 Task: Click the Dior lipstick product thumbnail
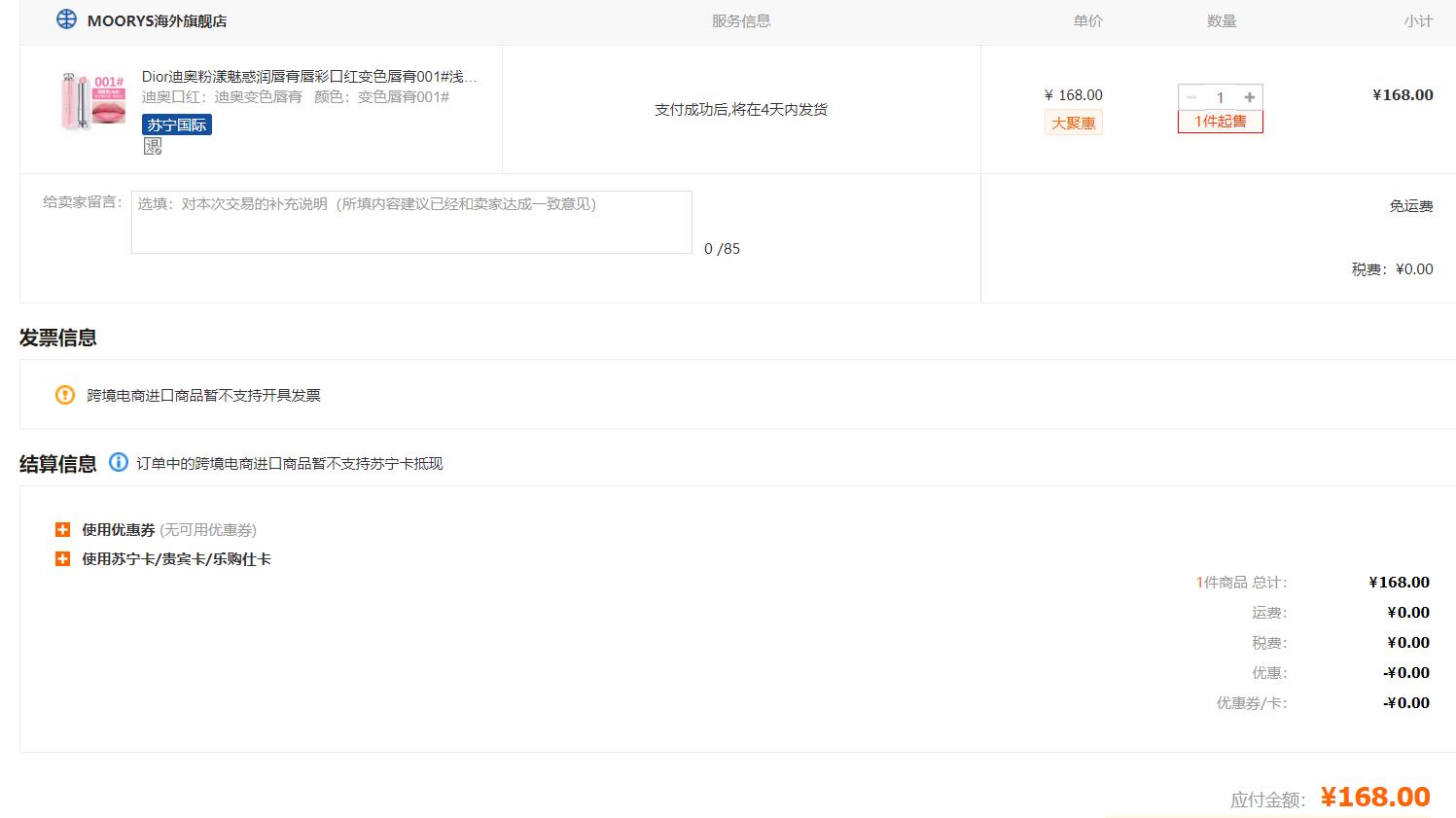coord(93,100)
